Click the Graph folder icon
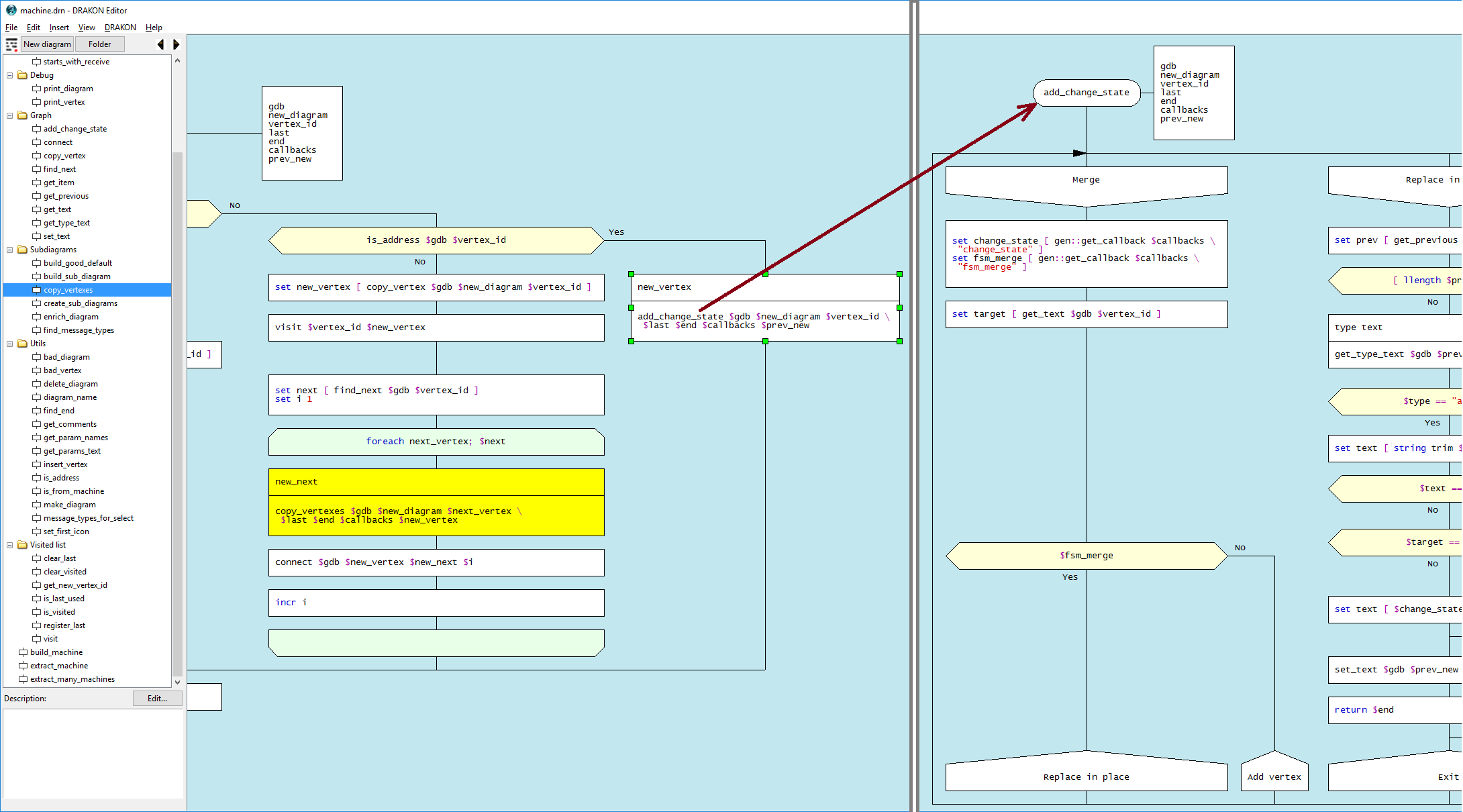Viewport: 1463px width, 812px height. tap(22, 115)
